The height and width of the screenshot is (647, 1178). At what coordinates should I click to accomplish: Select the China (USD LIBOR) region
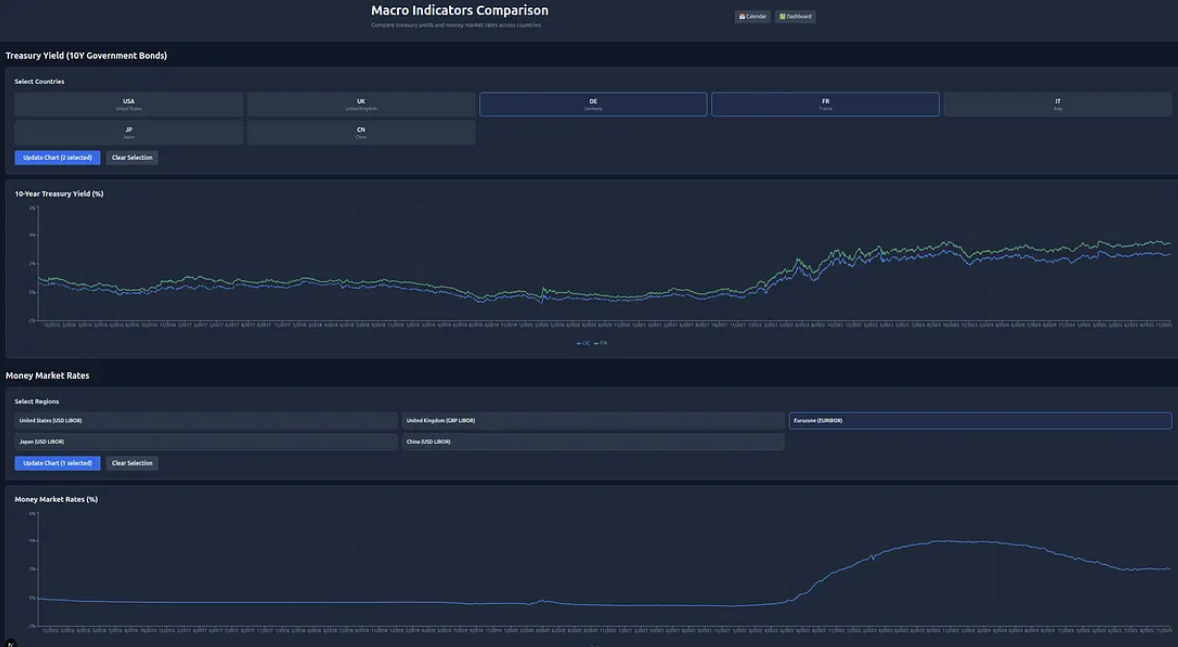tap(594, 440)
